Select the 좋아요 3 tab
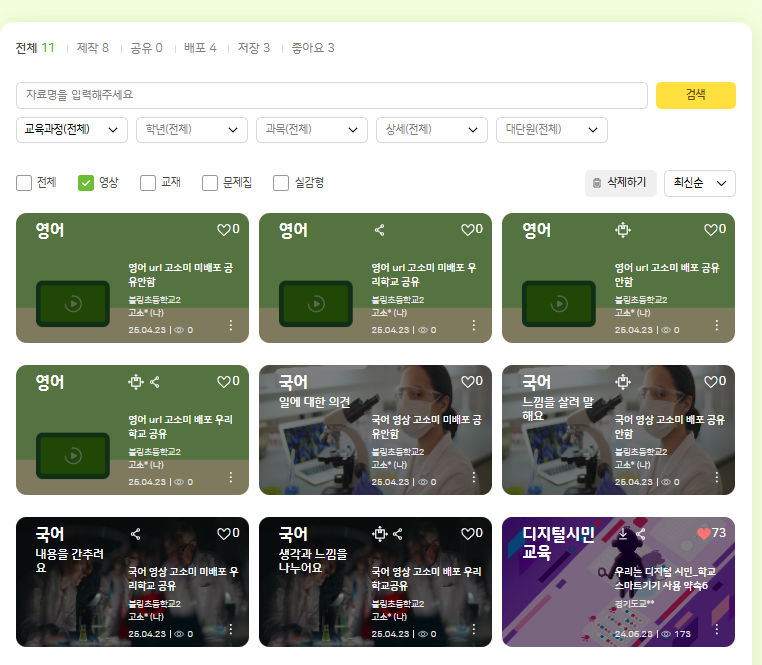 pyautogui.click(x=312, y=48)
